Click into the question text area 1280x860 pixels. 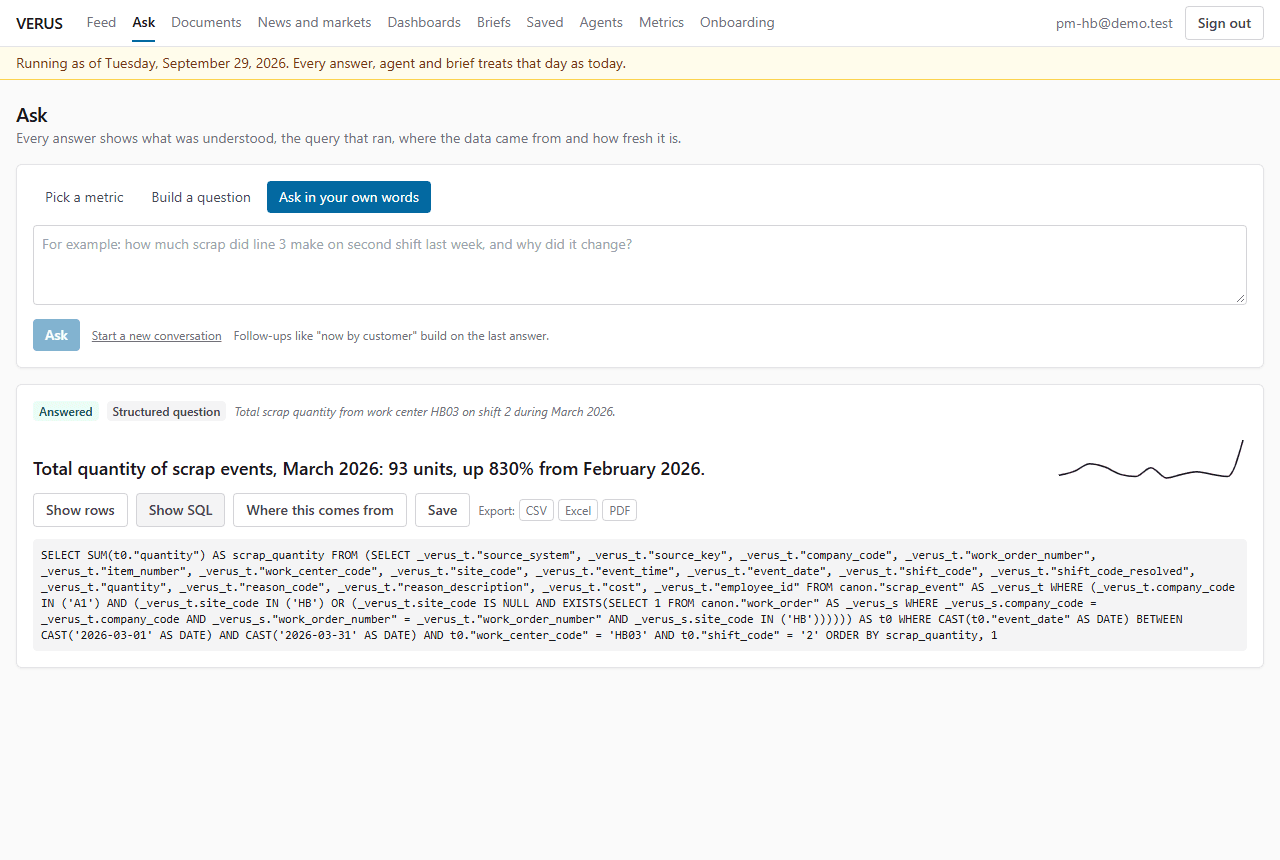pos(640,265)
